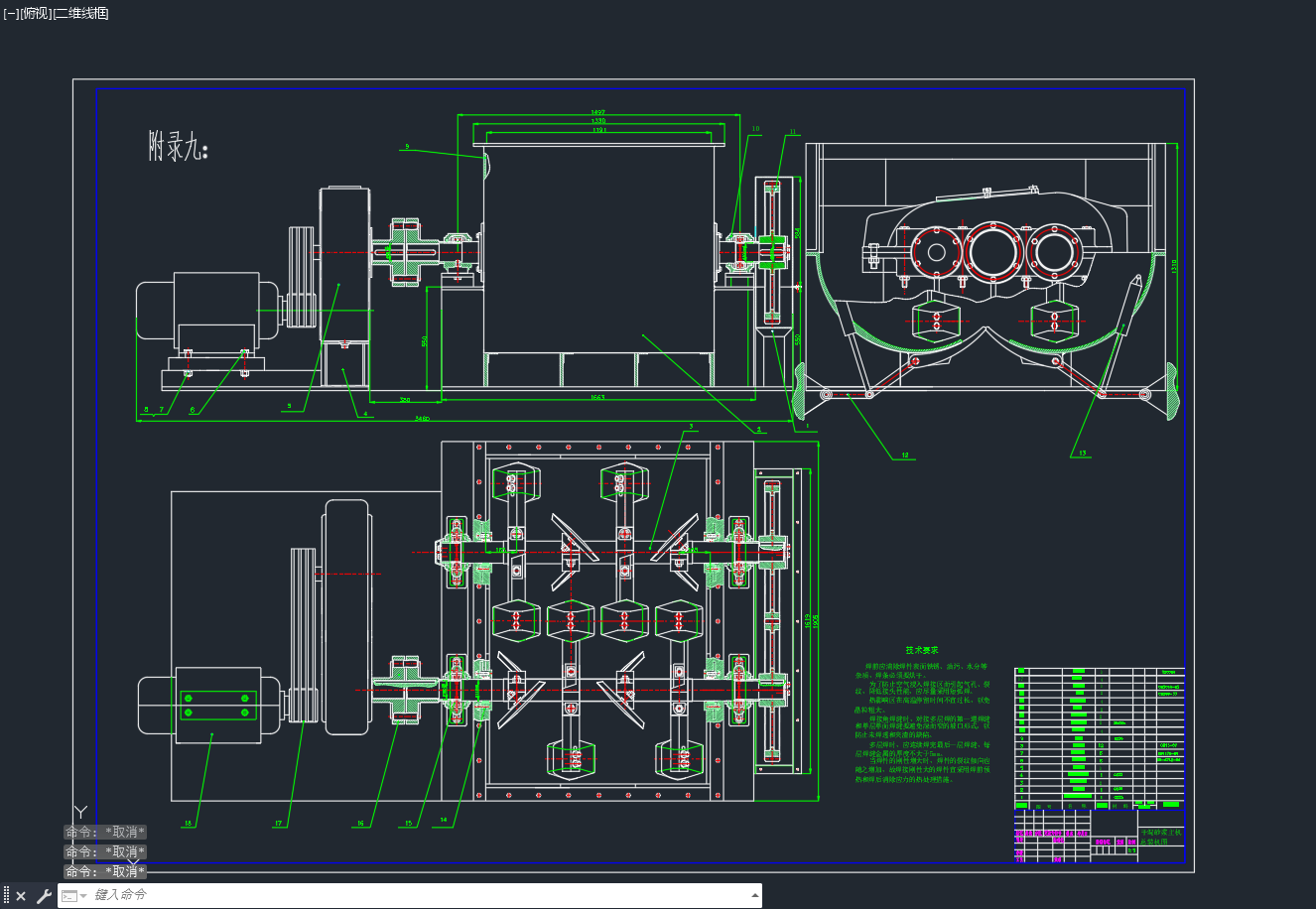Select the 1497 top dimension text
The width and height of the screenshot is (1316, 909).
coord(597,112)
